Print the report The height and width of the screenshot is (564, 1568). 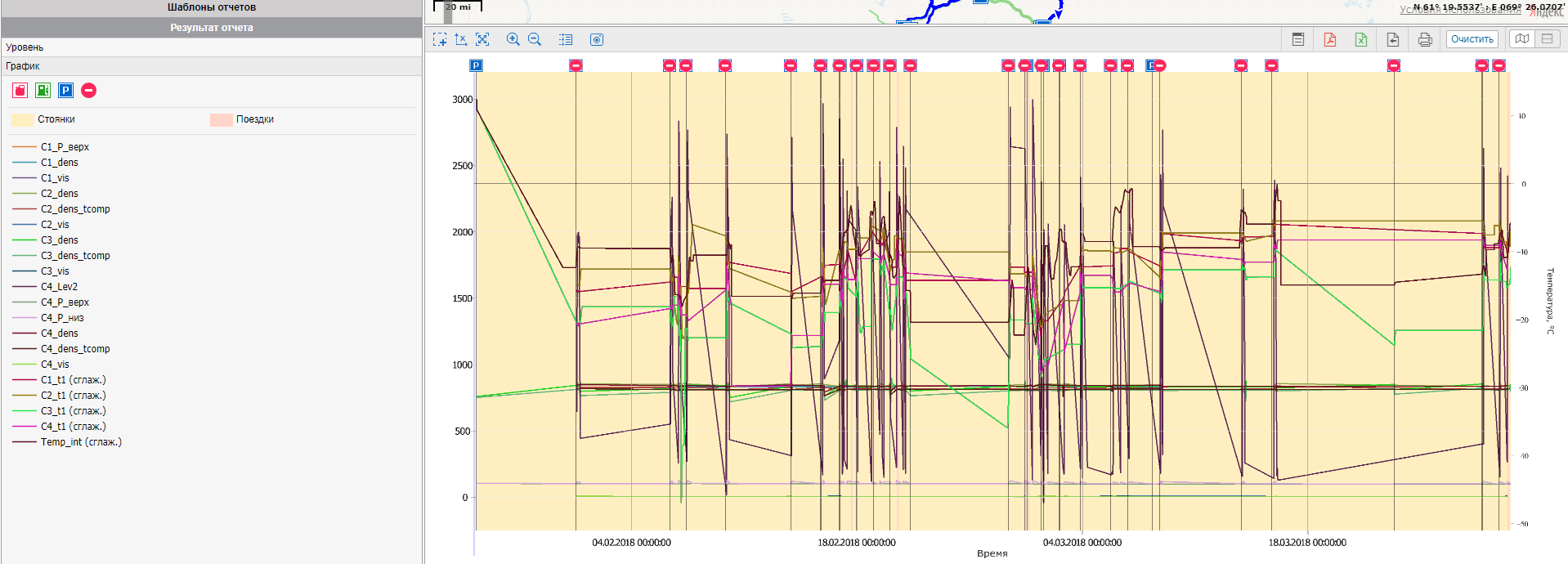point(1425,39)
